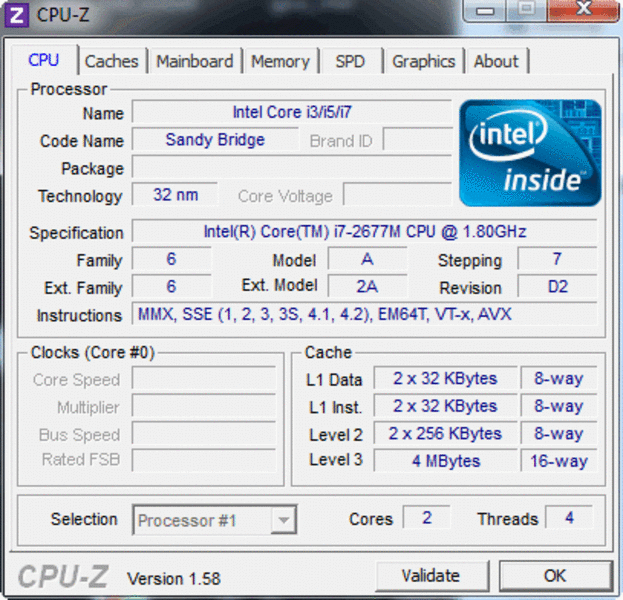Viewport: 623px width, 600px height.
Task: Go to the SPD tab
Action: coord(350,61)
